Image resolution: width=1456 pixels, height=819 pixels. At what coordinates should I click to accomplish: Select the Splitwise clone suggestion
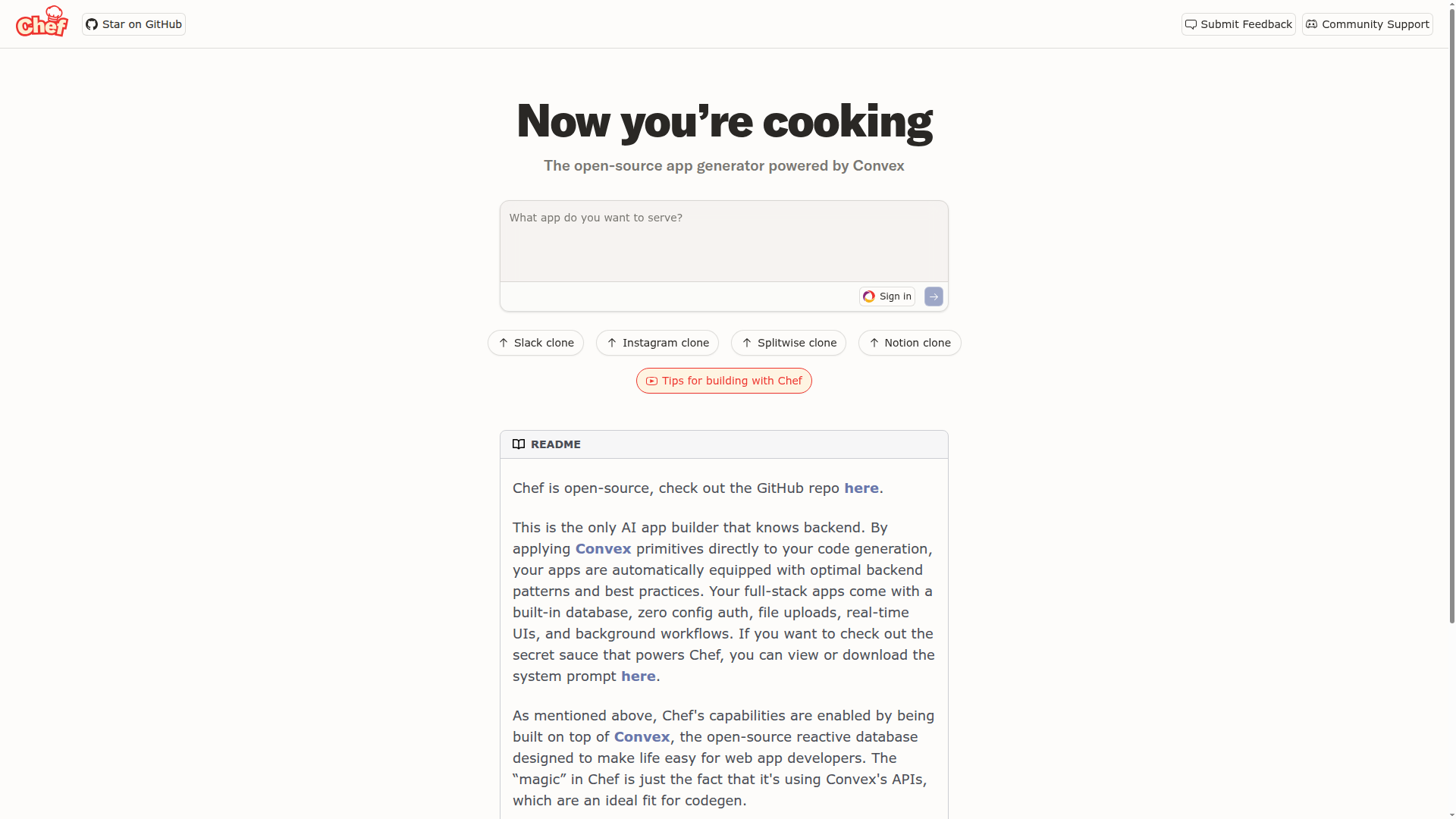point(788,343)
